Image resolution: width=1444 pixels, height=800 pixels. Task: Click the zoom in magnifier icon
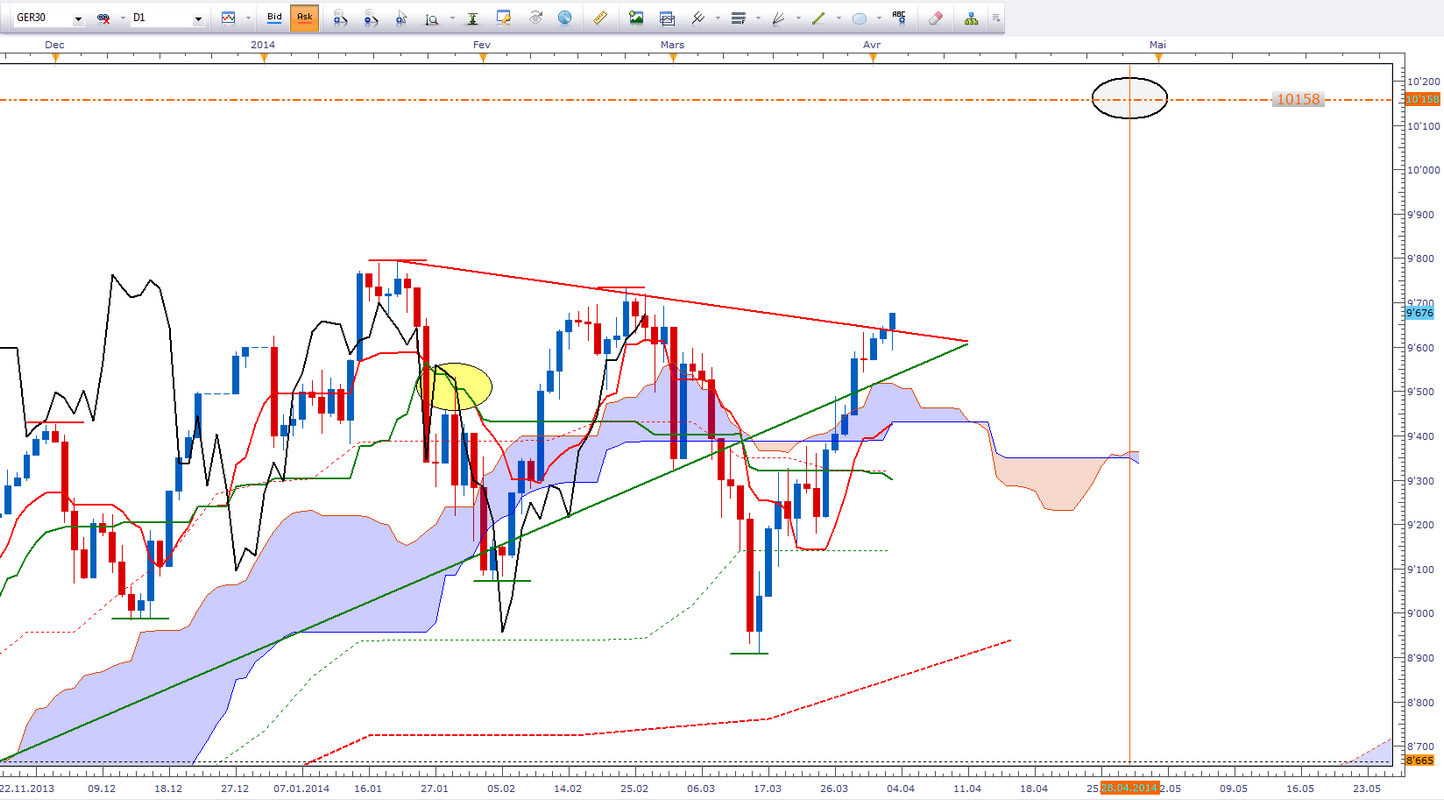click(x=340, y=18)
